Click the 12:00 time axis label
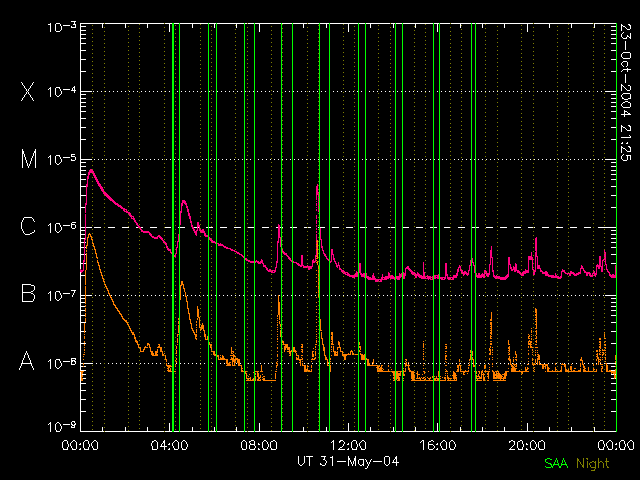640x480 pixels. [x=348, y=445]
